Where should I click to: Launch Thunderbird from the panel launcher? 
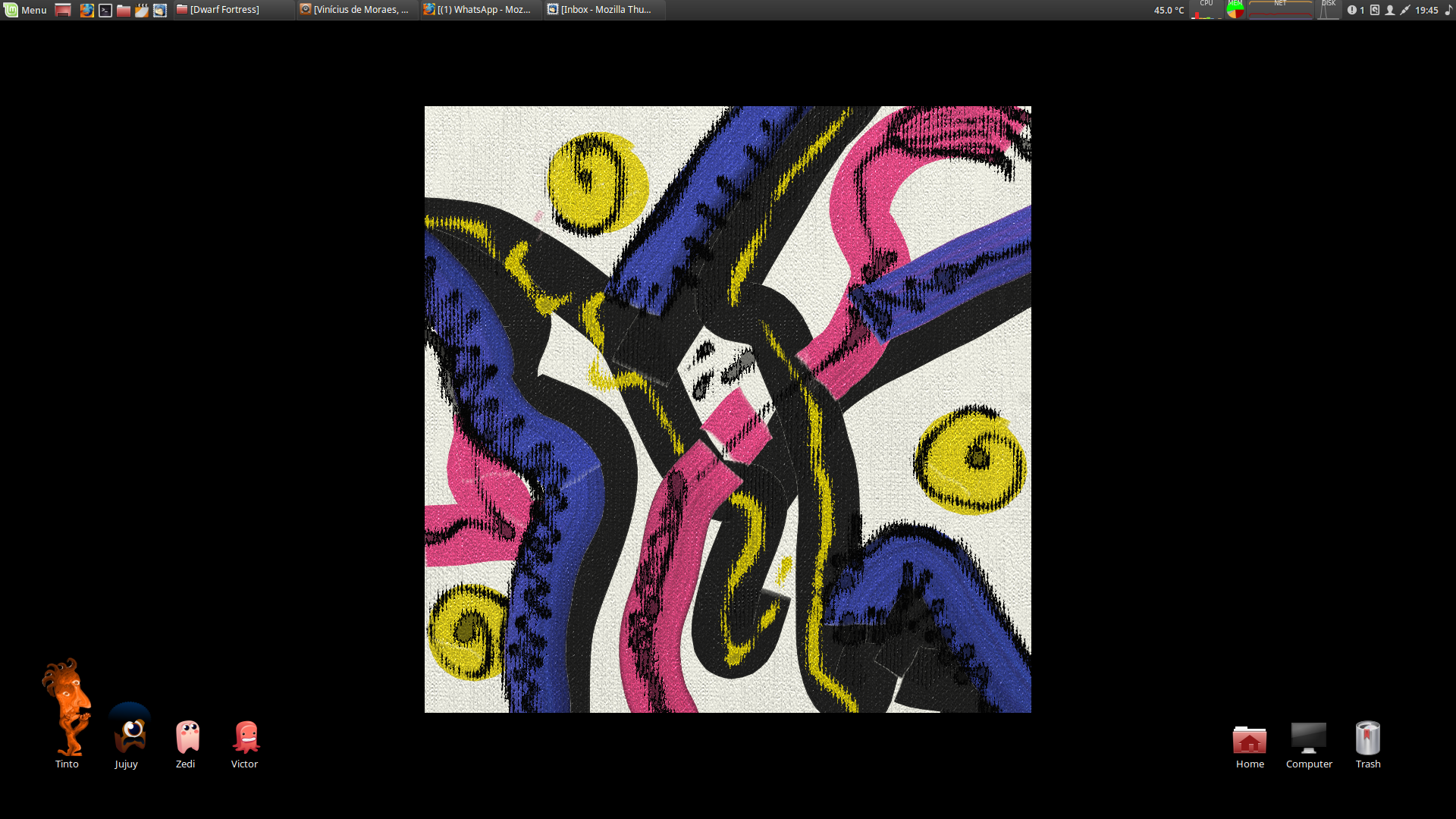point(160,10)
